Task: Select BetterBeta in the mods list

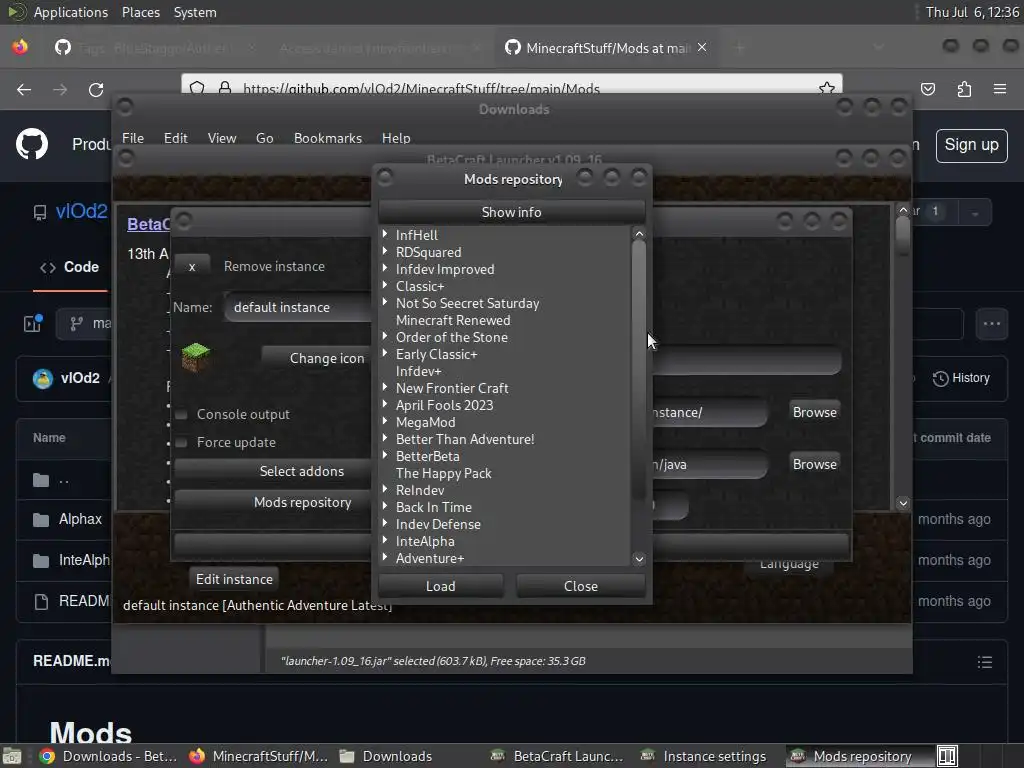Action: [427, 456]
